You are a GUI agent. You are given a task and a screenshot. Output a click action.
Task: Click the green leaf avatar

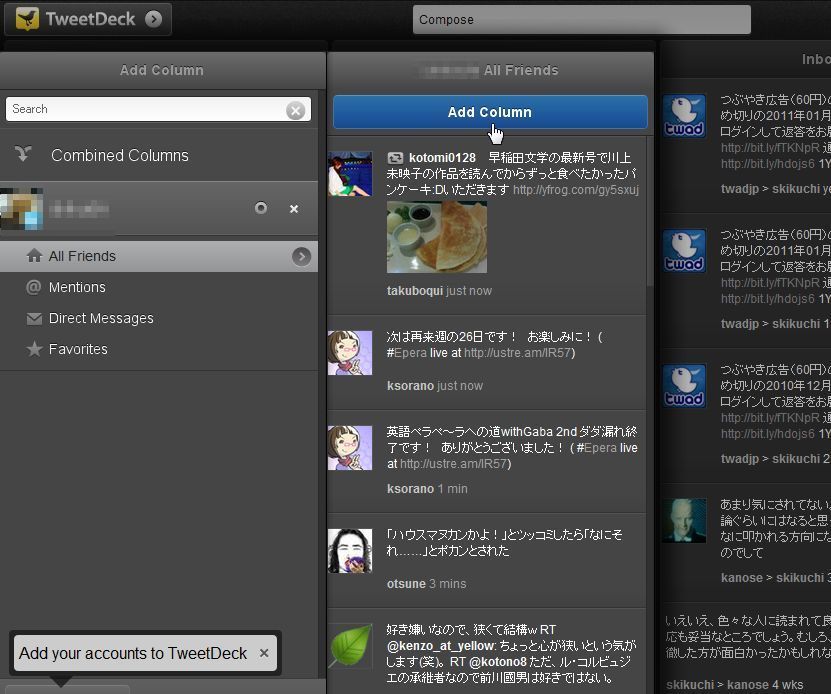pos(350,645)
